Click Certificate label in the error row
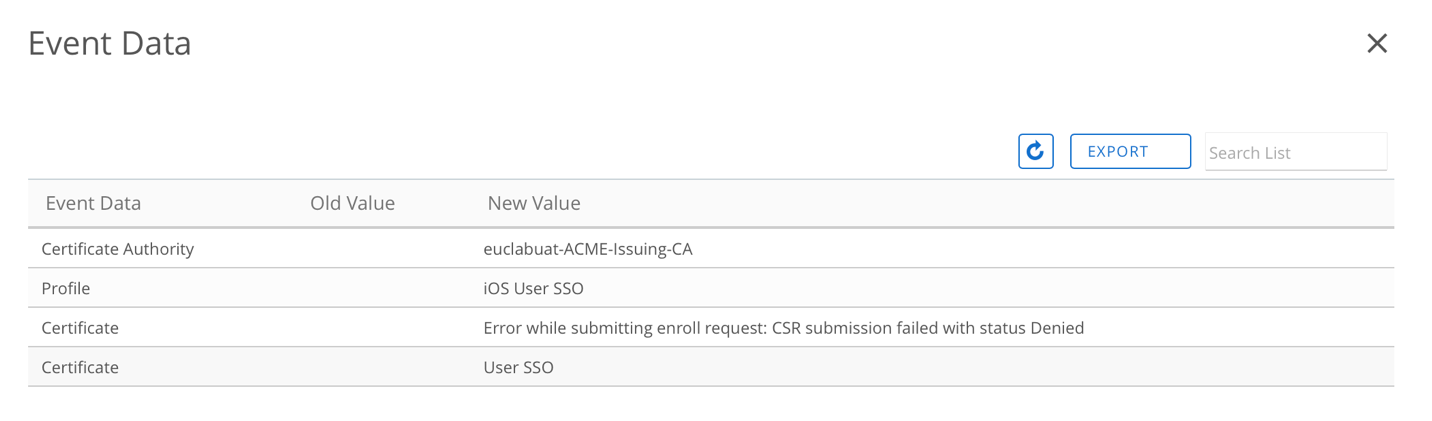Screen dimensions: 1432x421 tap(80, 327)
